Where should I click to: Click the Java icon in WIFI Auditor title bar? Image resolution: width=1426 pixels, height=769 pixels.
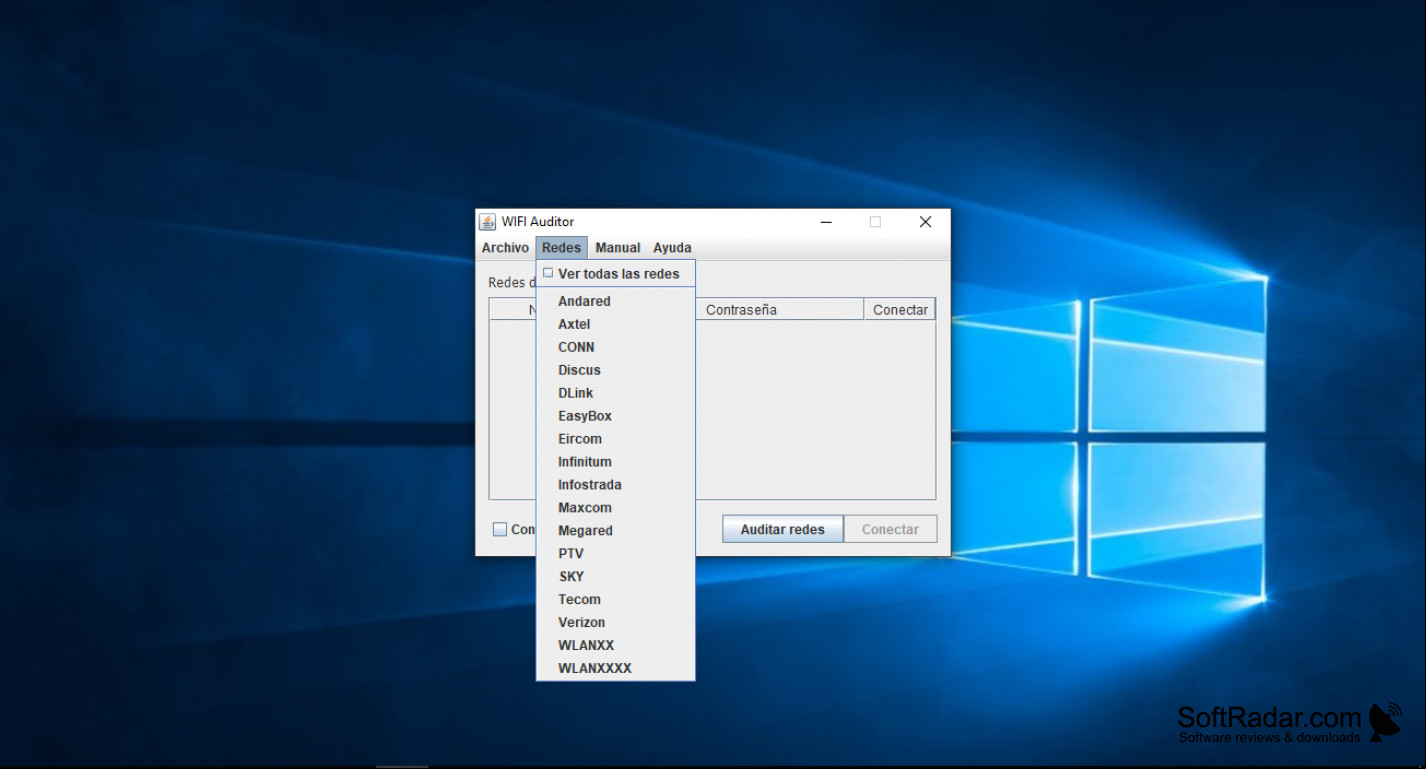click(487, 222)
